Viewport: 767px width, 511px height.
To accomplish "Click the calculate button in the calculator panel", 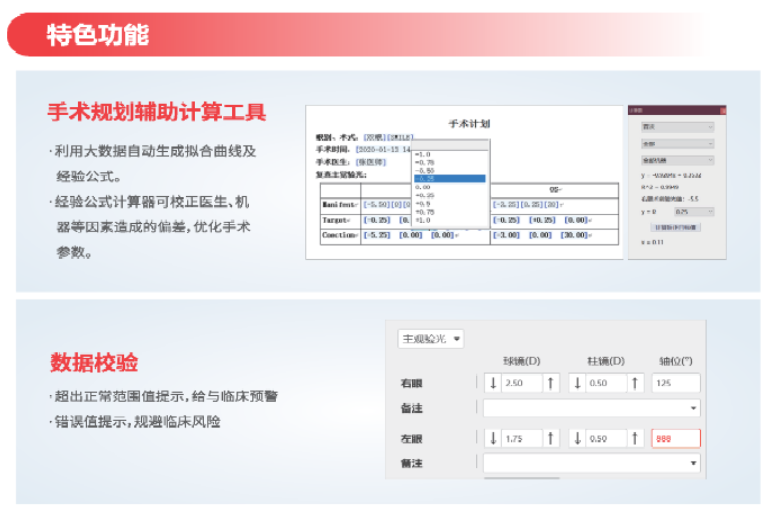I will pos(677,228).
